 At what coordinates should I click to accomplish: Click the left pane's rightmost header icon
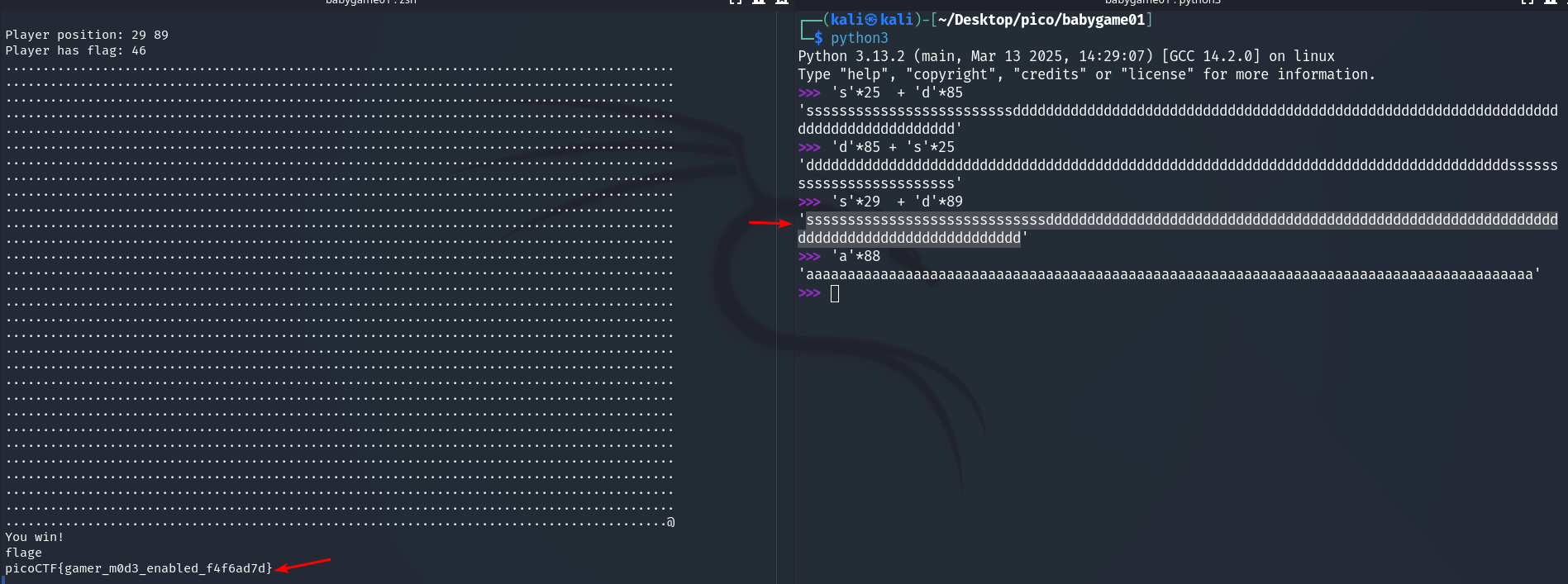pyautogui.click(x=782, y=2)
